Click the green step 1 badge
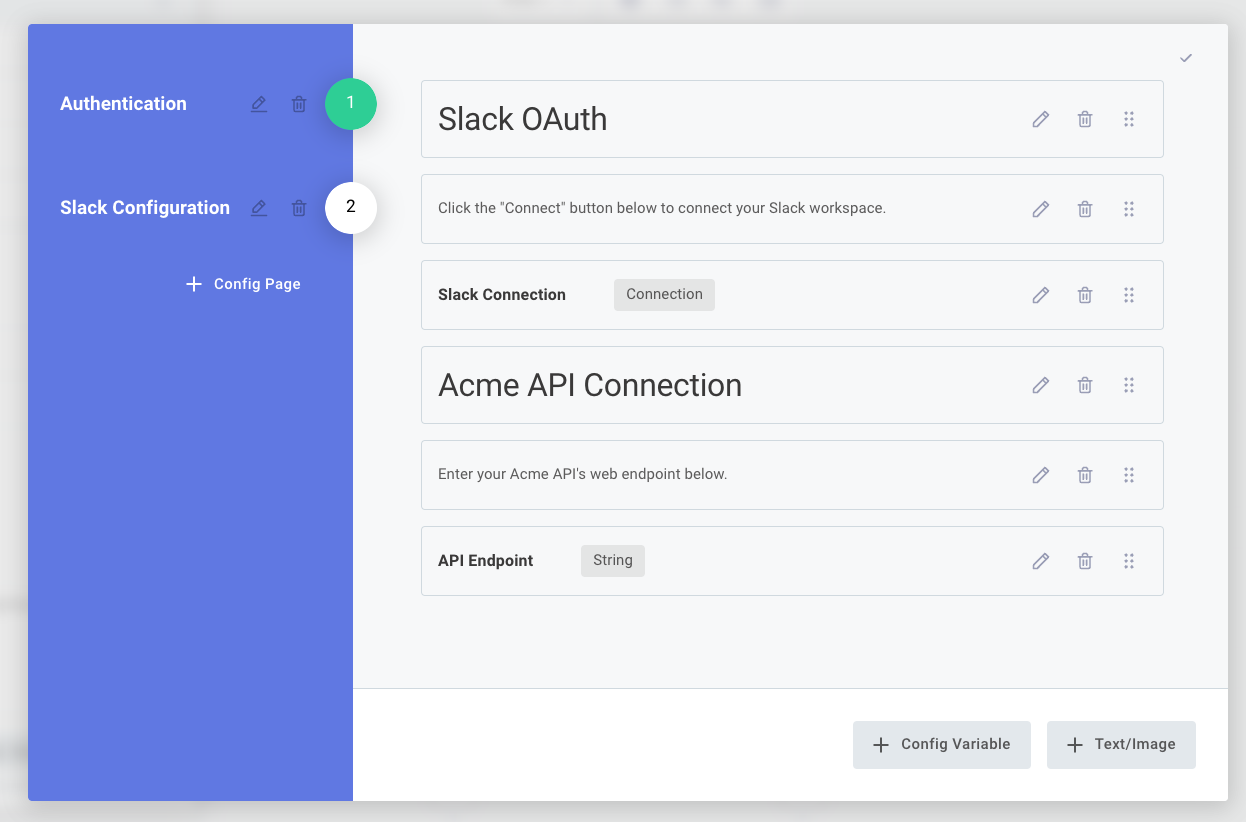Image resolution: width=1246 pixels, height=822 pixels. click(x=351, y=104)
